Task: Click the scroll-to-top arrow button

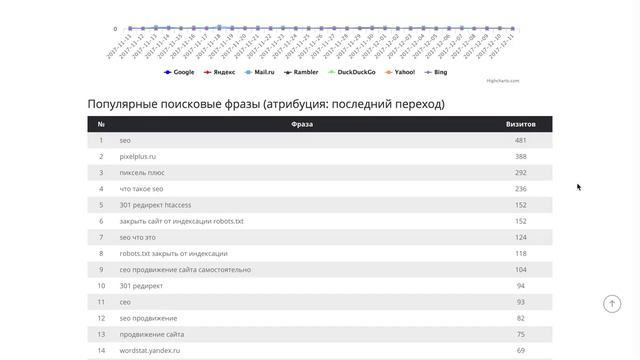Action: tap(612, 304)
